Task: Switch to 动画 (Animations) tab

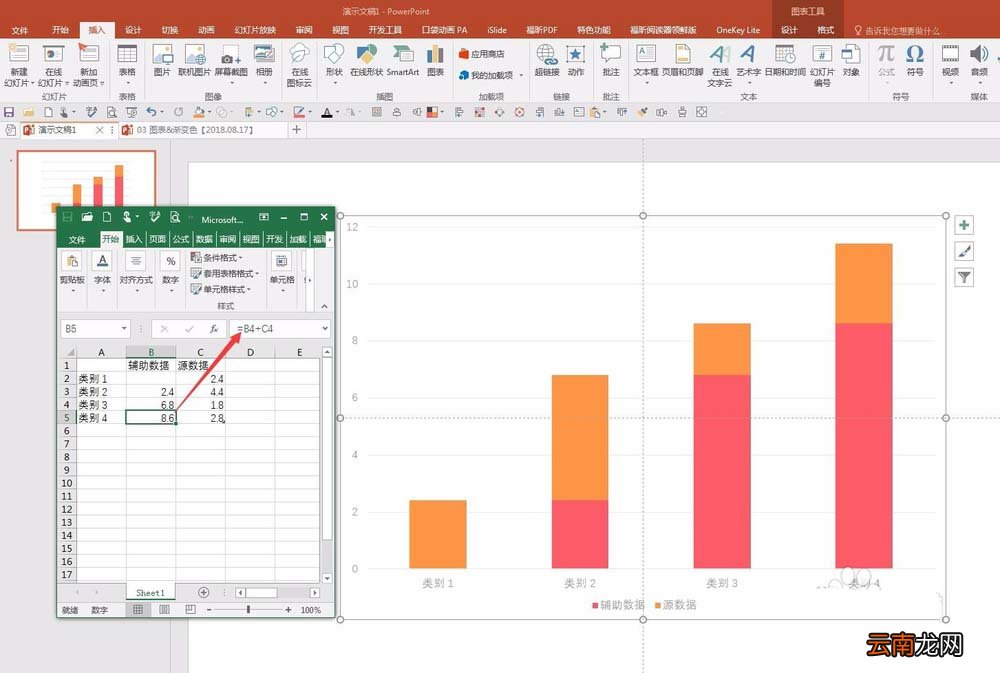Action: coord(206,30)
